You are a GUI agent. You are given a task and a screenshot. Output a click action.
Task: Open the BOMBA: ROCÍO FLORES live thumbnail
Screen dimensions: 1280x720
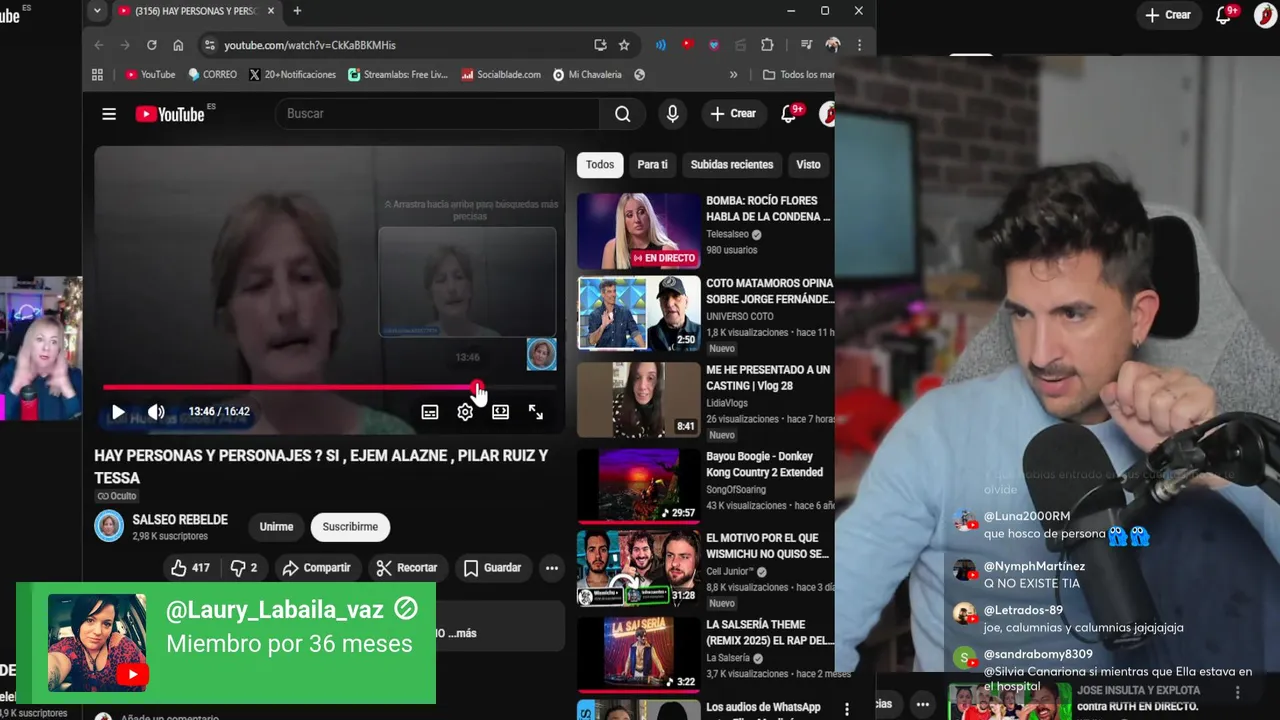(639, 232)
